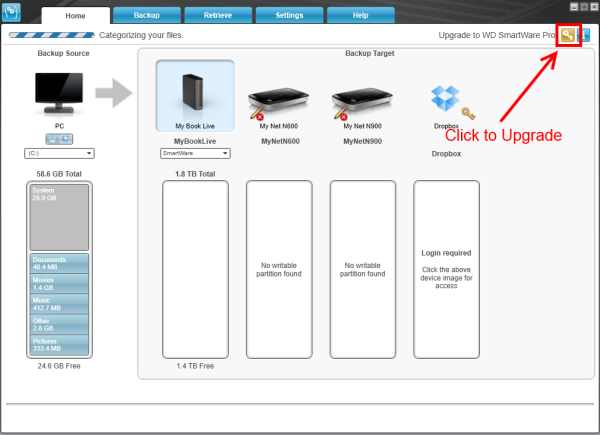Click the categorizing files progress bar
Viewport: 600px width, 435px height.
click(x=52, y=35)
